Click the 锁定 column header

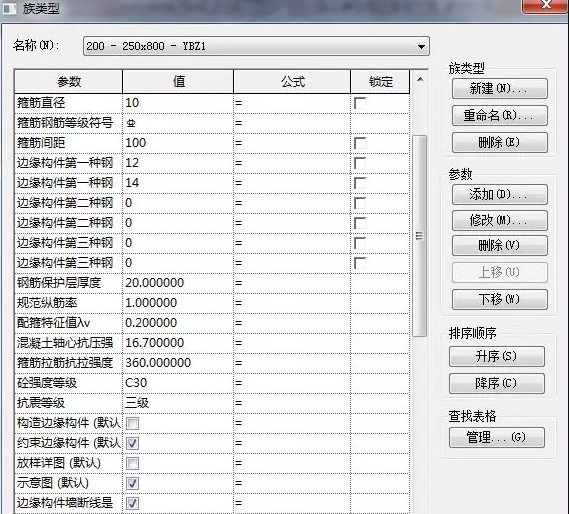coord(380,82)
